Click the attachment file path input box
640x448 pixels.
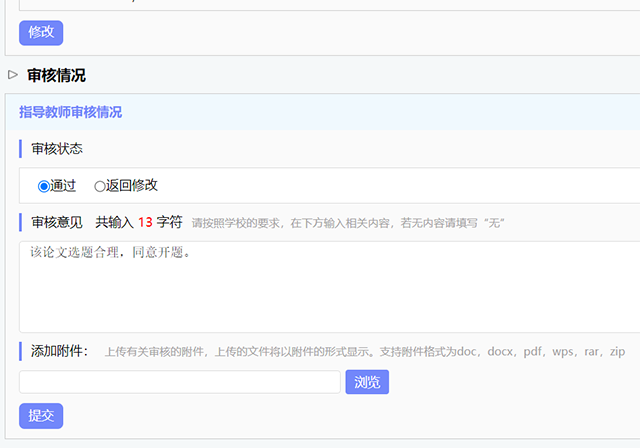coord(180,382)
